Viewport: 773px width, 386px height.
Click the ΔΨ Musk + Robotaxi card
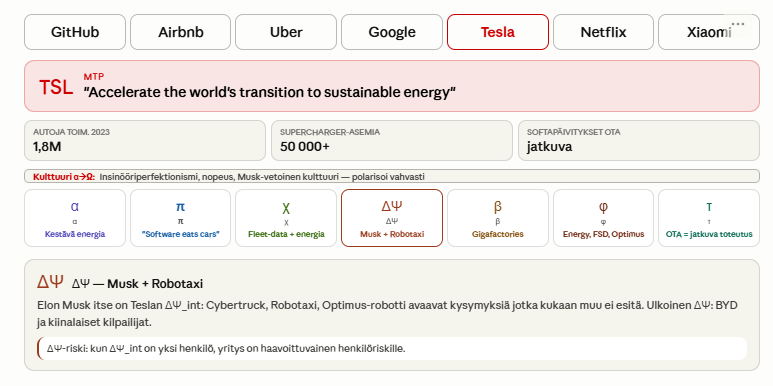[x=392, y=218]
